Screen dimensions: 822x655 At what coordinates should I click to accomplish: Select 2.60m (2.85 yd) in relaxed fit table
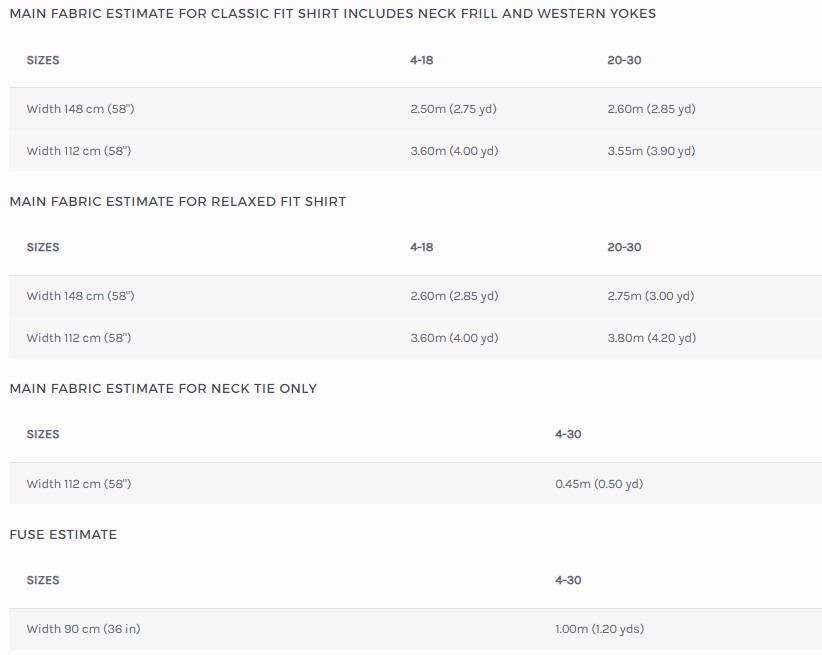click(453, 296)
